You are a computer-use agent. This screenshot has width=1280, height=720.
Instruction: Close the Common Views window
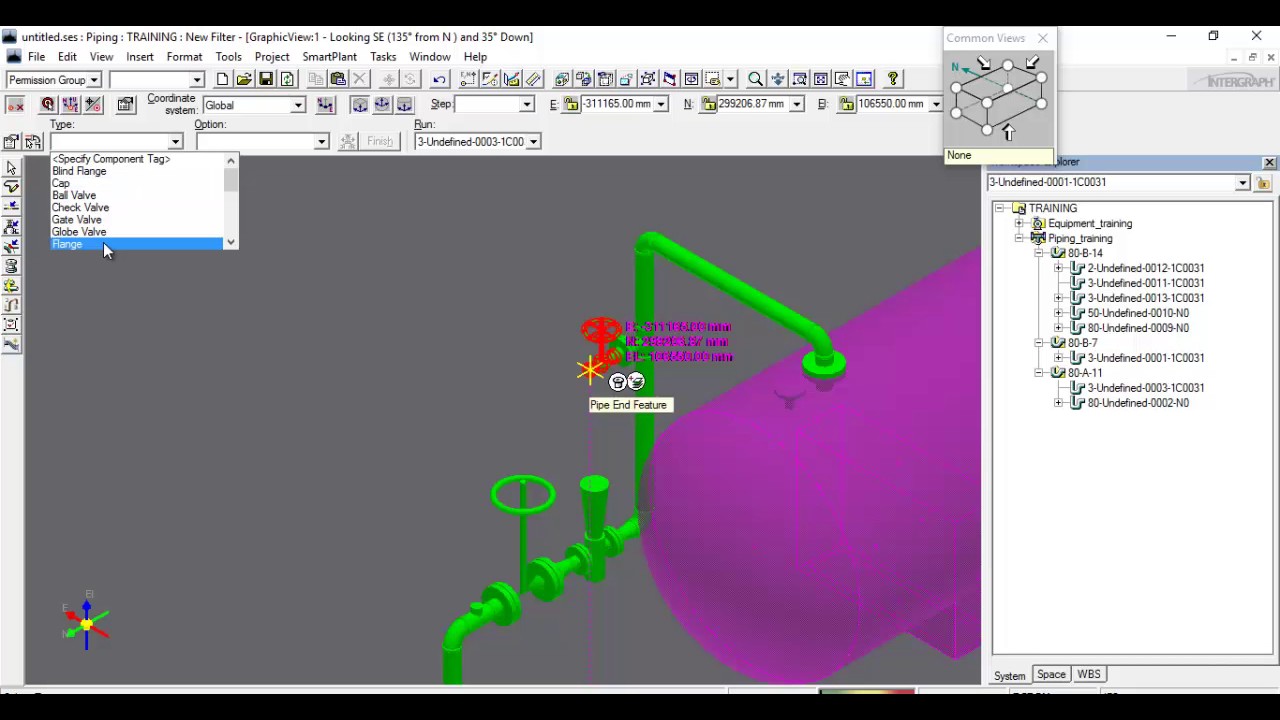(x=1043, y=38)
